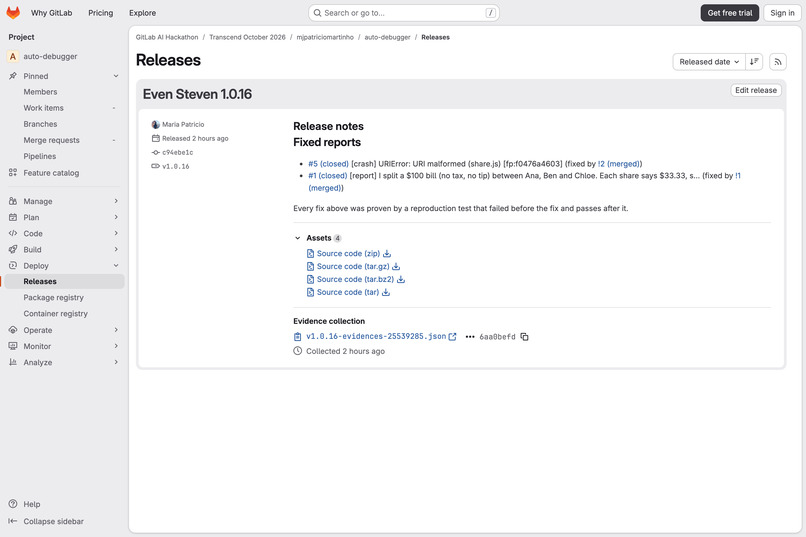Viewport: 806px width, 537px height.
Task: Expand the Build menu chevron
Action: [116, 249]
